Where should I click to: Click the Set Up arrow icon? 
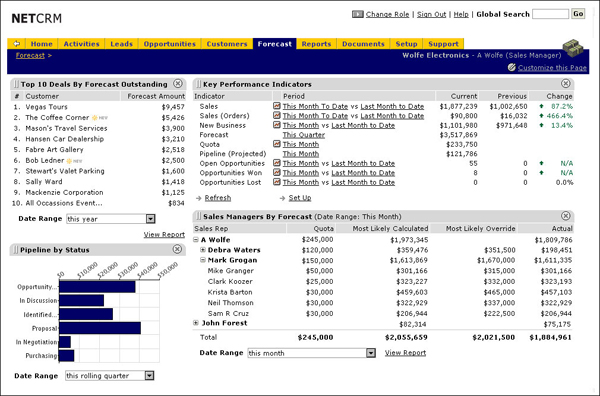pos(282,198)
